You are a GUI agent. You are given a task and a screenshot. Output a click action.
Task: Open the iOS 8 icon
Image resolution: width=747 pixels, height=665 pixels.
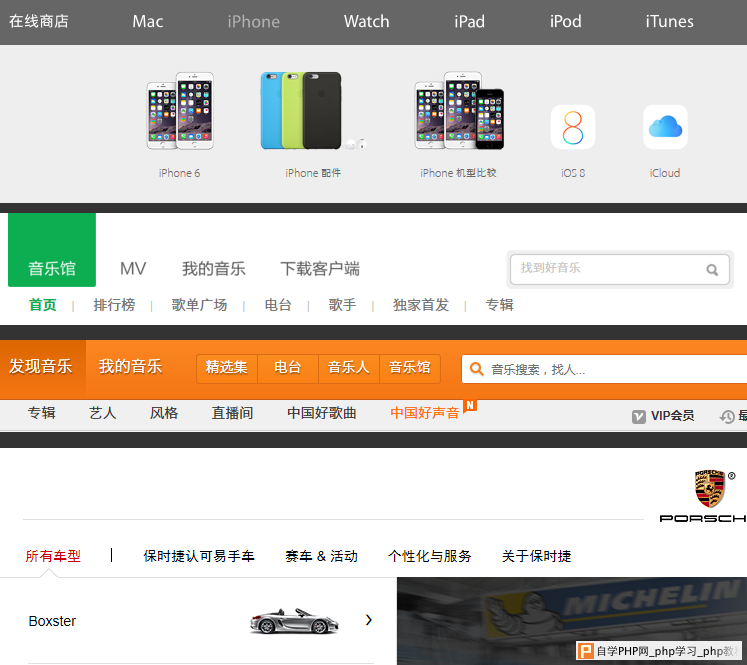pyautogui.click(x=573, y=127)
